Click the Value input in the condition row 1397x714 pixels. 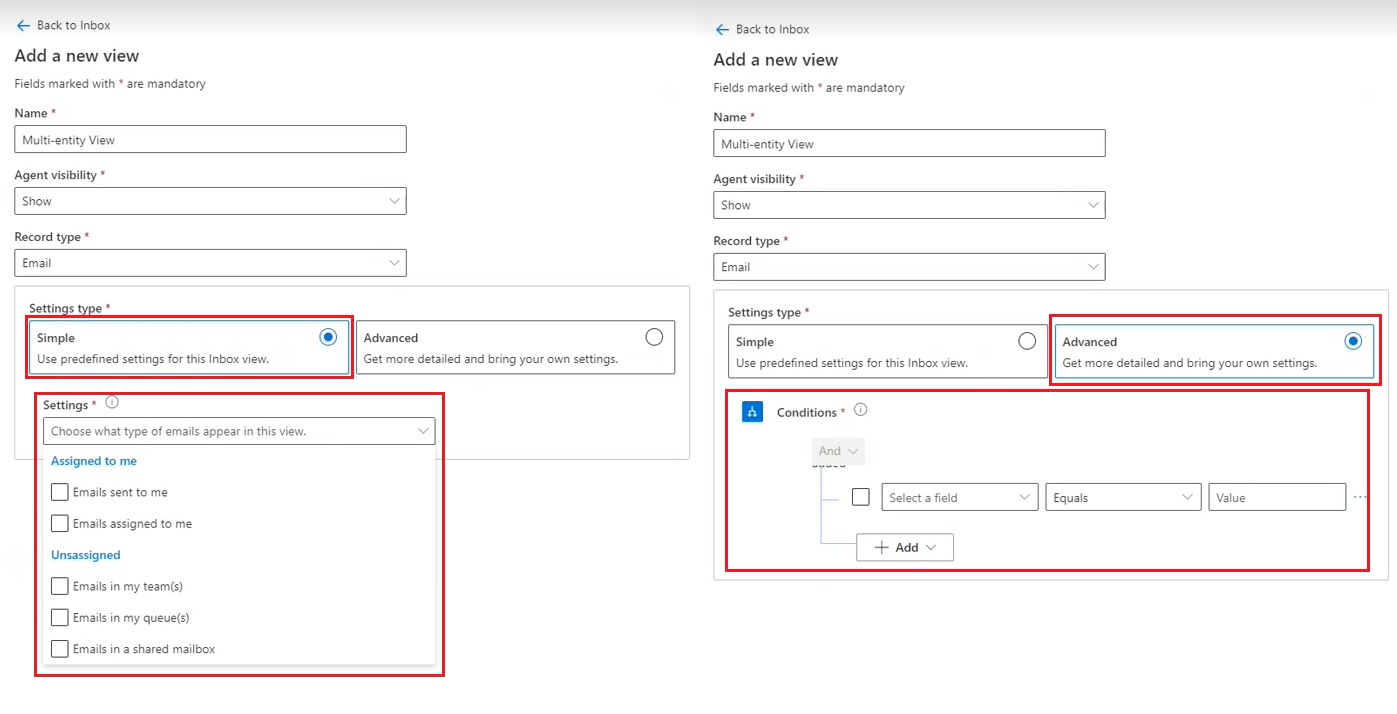(x=1277, y=496)
